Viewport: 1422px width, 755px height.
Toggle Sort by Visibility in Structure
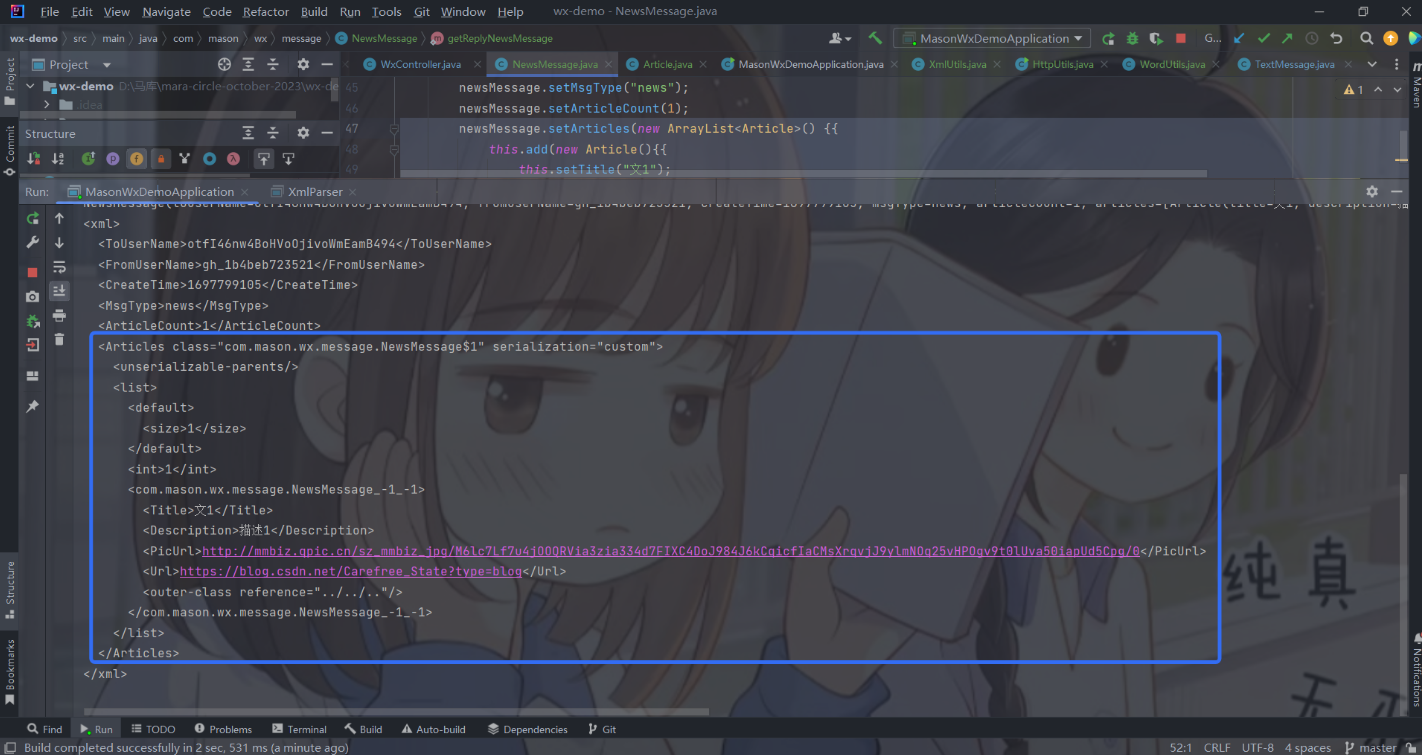click(34, 158)
